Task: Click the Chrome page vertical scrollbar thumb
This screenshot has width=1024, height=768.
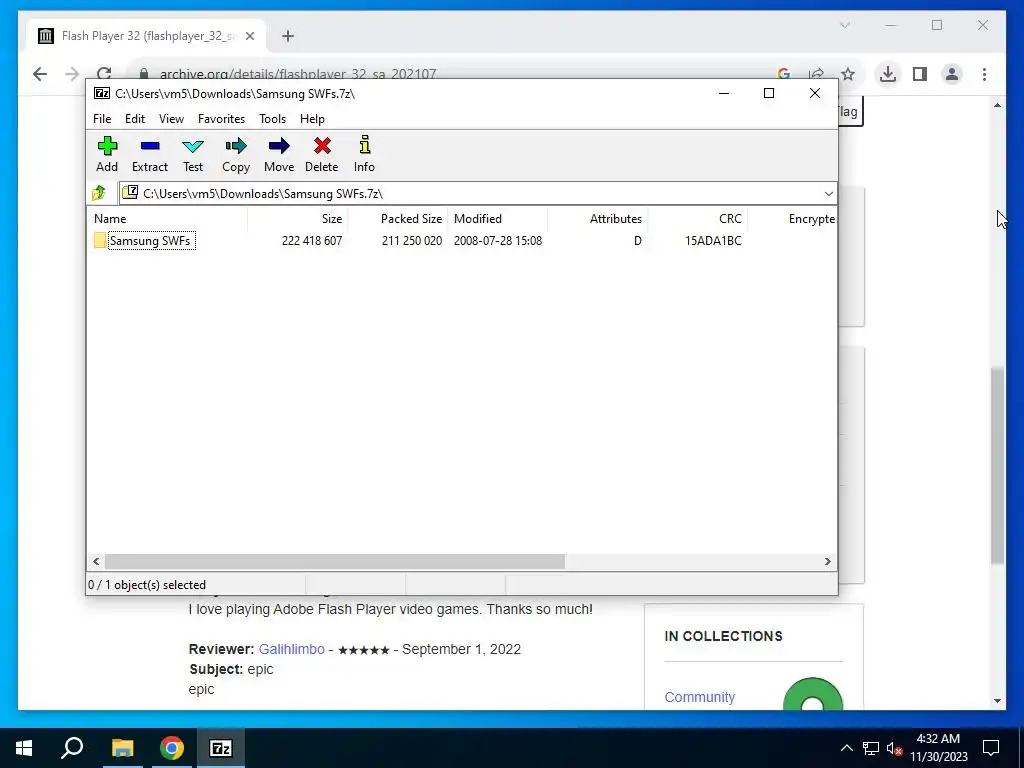Action: click(997, 466)
